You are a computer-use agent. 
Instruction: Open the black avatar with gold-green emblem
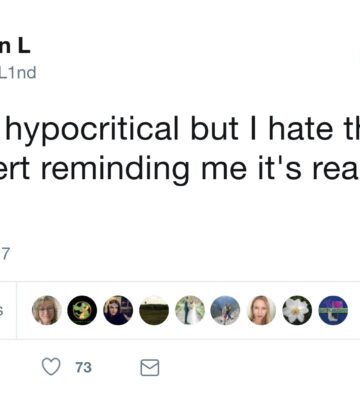[x=82, y=310]
